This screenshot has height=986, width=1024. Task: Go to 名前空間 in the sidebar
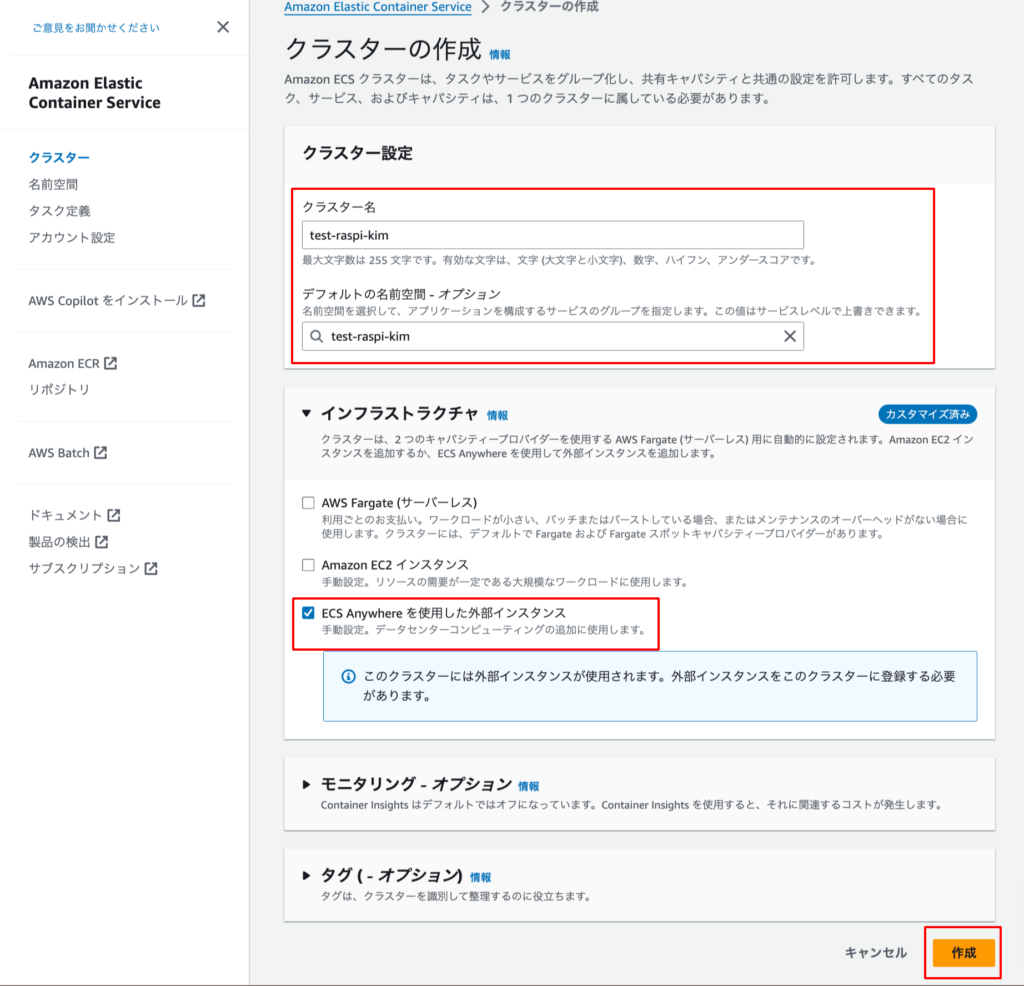pos(53,184)
